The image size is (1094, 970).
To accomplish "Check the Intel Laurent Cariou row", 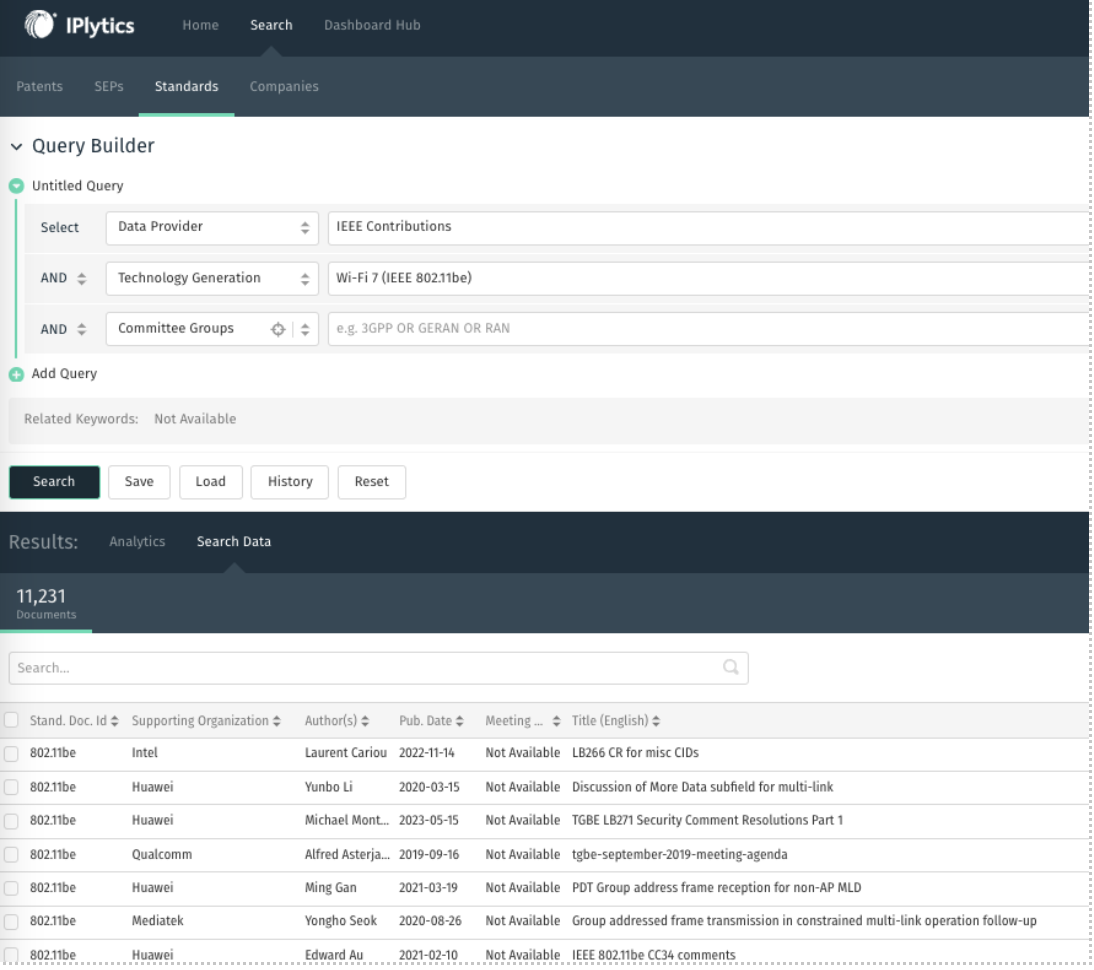I will click(x=11, y=754).
